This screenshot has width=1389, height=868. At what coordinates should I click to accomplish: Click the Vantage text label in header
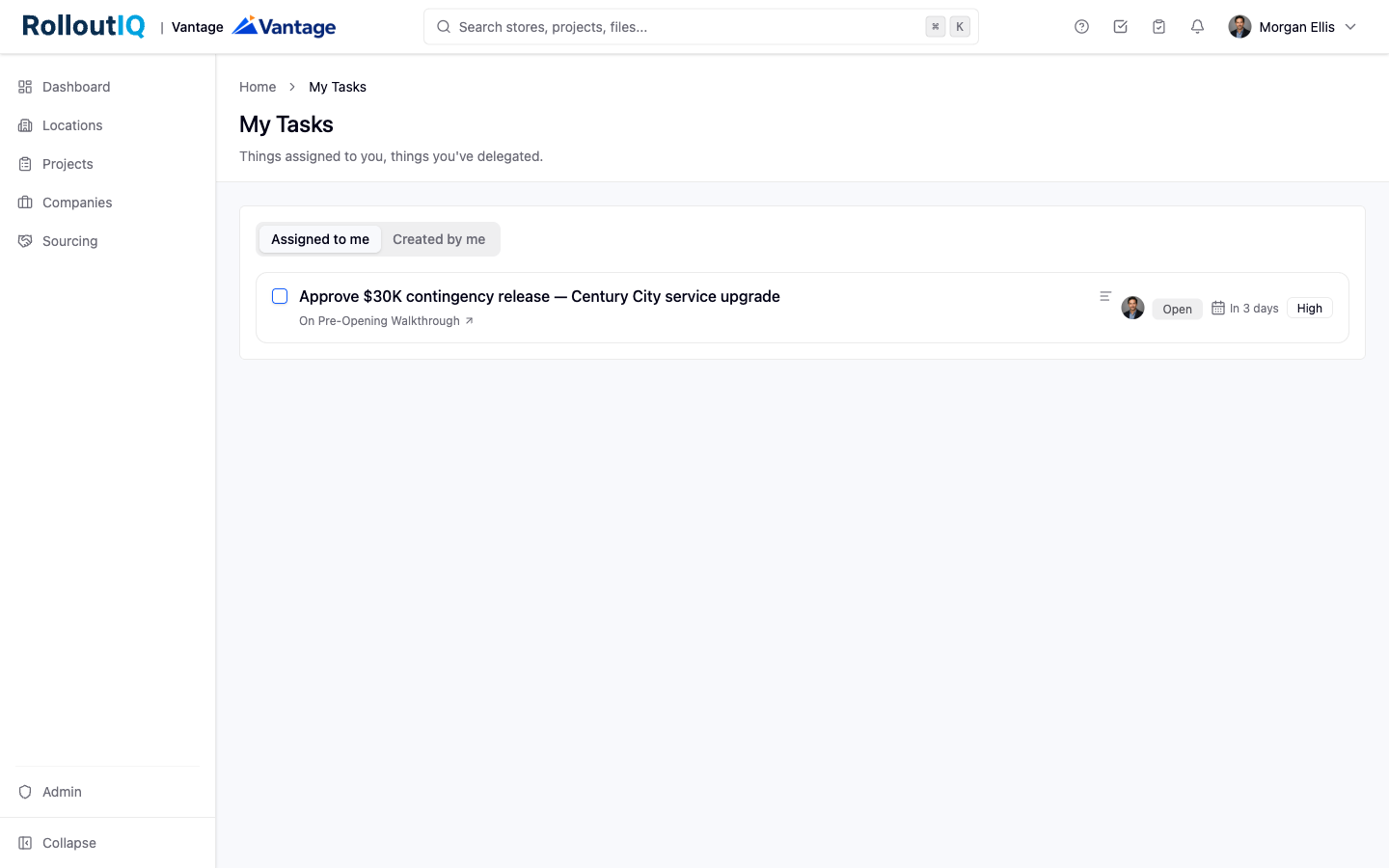point(198,27)
